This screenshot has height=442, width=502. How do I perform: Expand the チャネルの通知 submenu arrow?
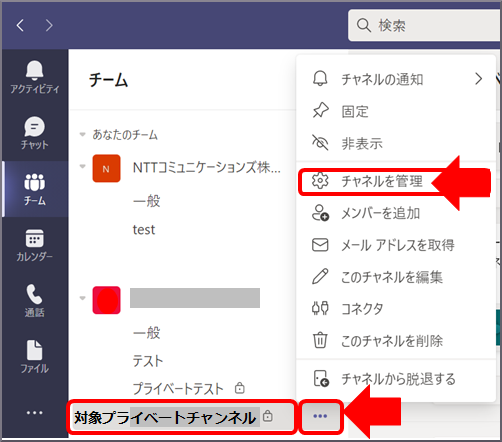(x=479, y=79)
